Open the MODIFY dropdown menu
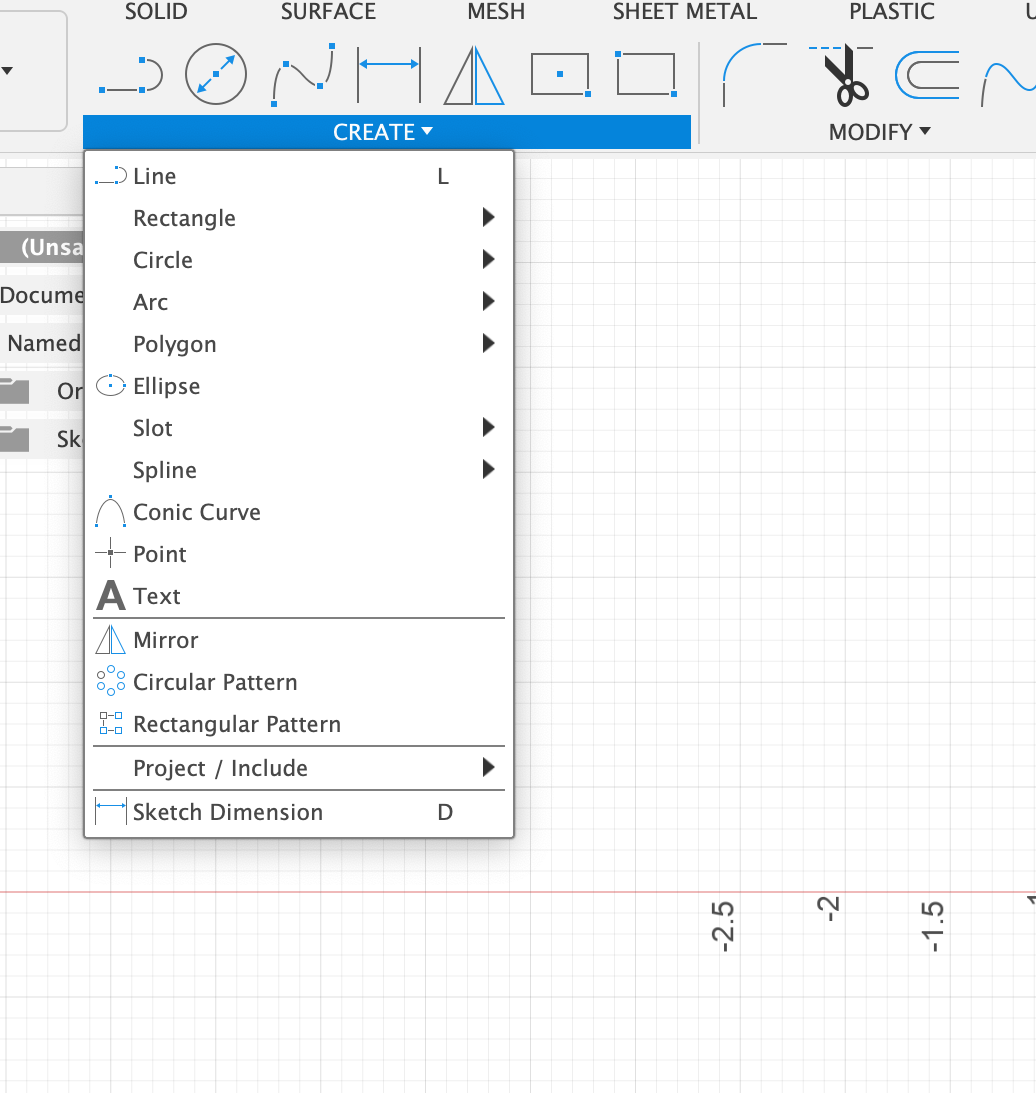The height and width of the screenshot is (1093, 1036). pyautogui.click(x=879, y=132)
